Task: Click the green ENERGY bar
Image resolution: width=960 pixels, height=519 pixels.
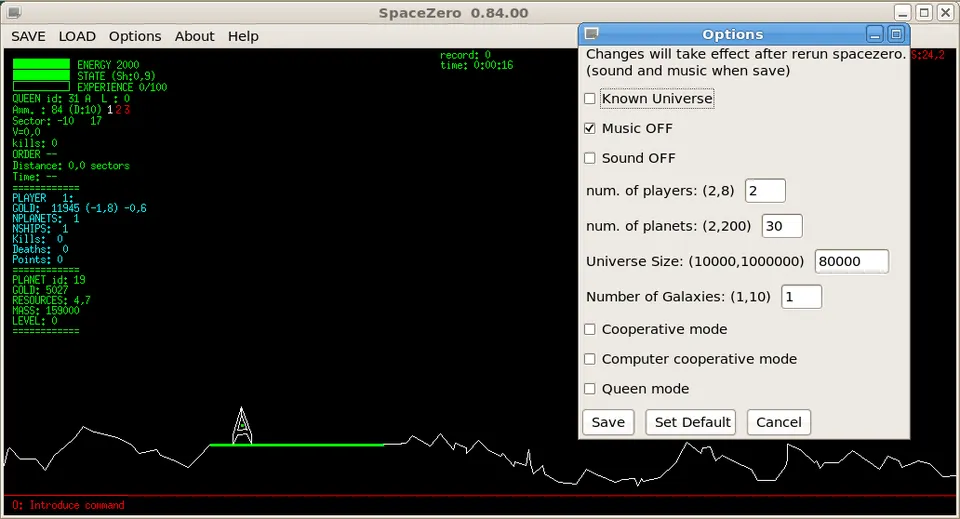Action: point(41,64)
